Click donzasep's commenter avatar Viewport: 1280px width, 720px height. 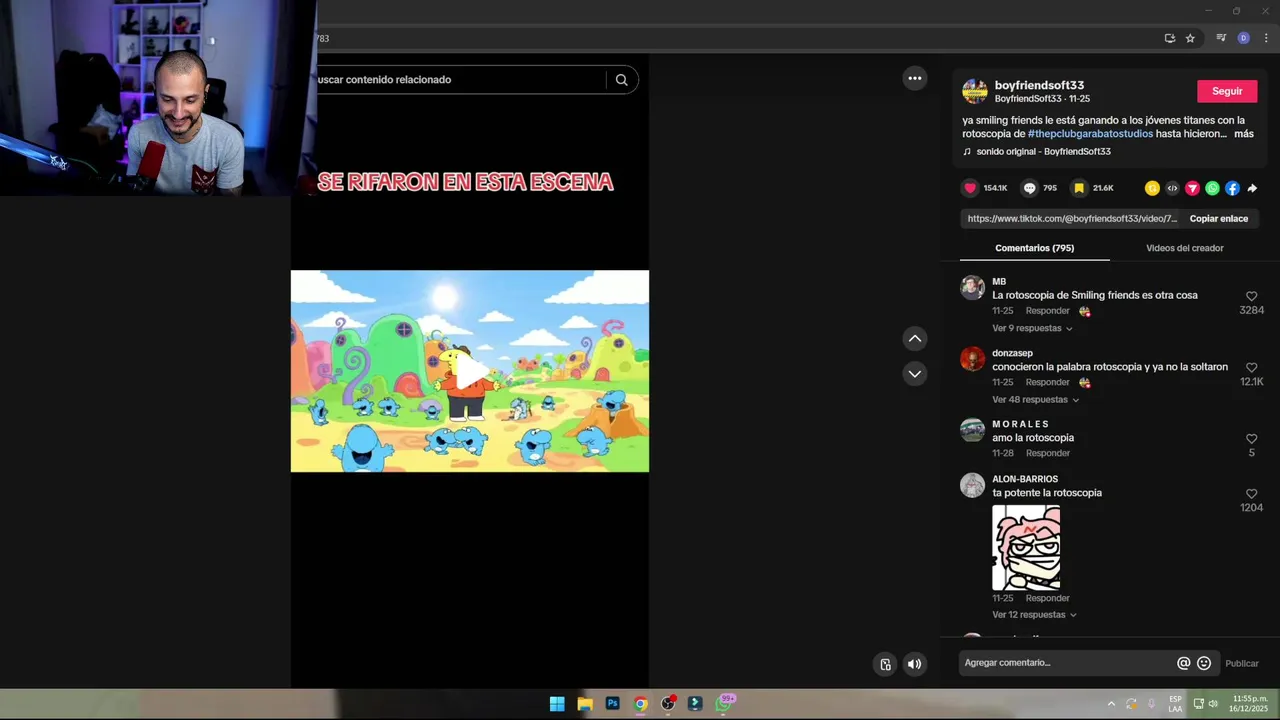(x=972, y=359)
